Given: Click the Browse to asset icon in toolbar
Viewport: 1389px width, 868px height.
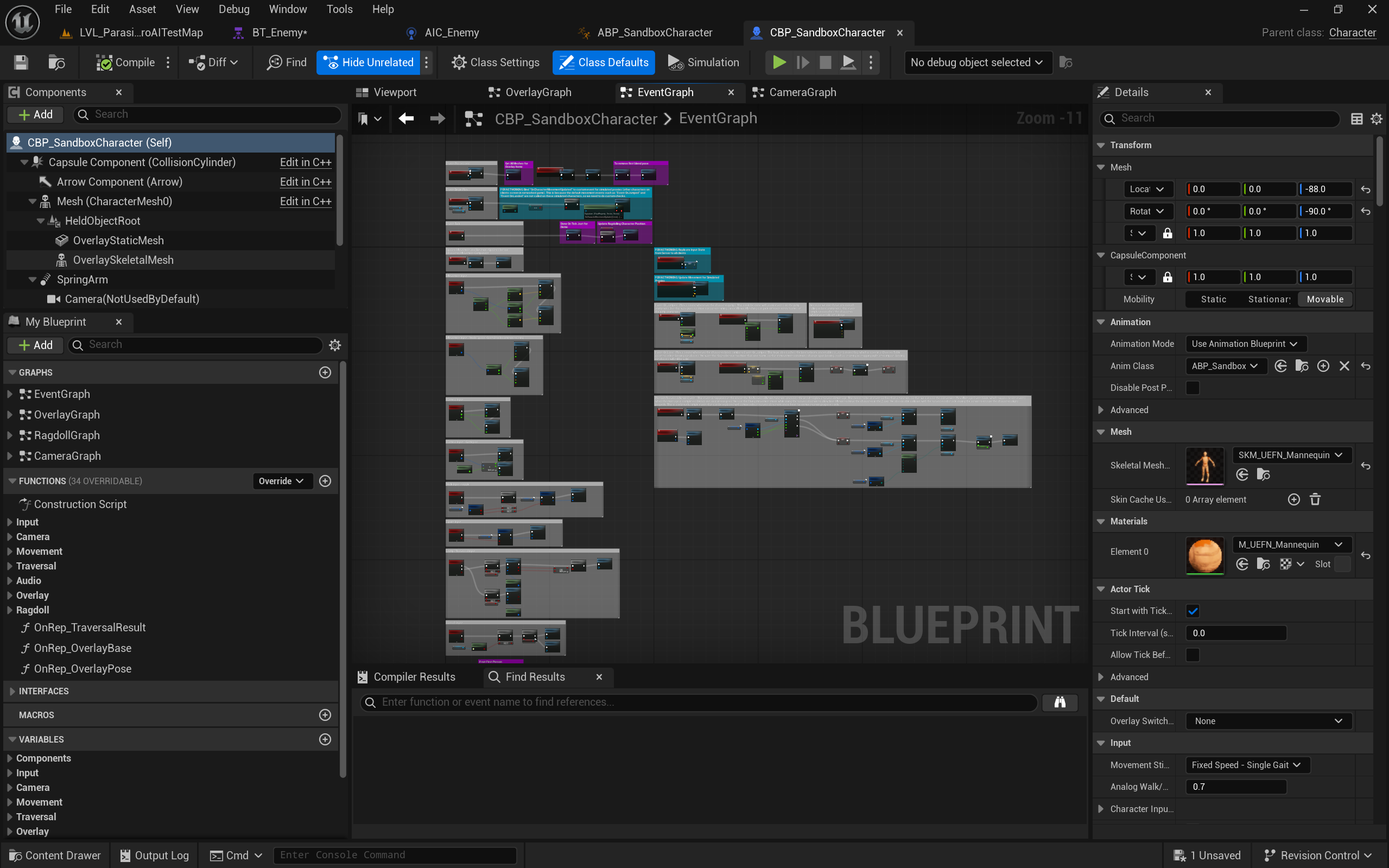Looking at the screenshot, I should click(56, 62).
